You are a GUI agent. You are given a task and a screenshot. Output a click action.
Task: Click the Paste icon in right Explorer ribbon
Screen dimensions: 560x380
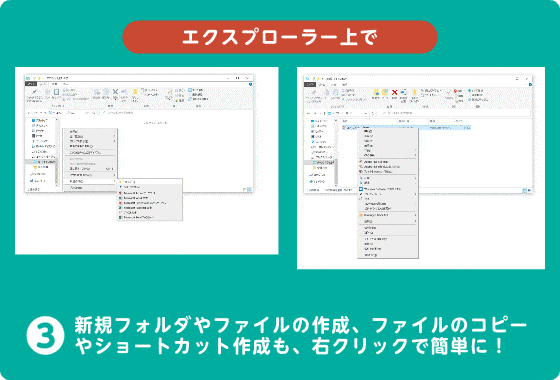(x=336, y=92)
